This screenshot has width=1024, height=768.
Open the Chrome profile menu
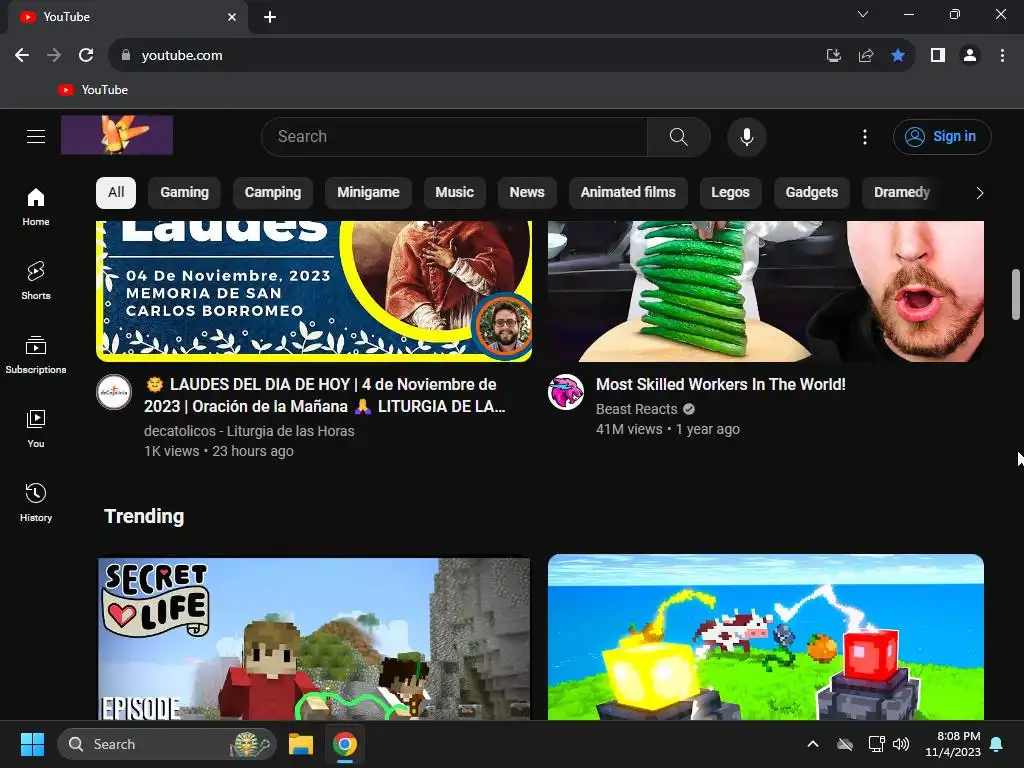click(x=970, y=56)
